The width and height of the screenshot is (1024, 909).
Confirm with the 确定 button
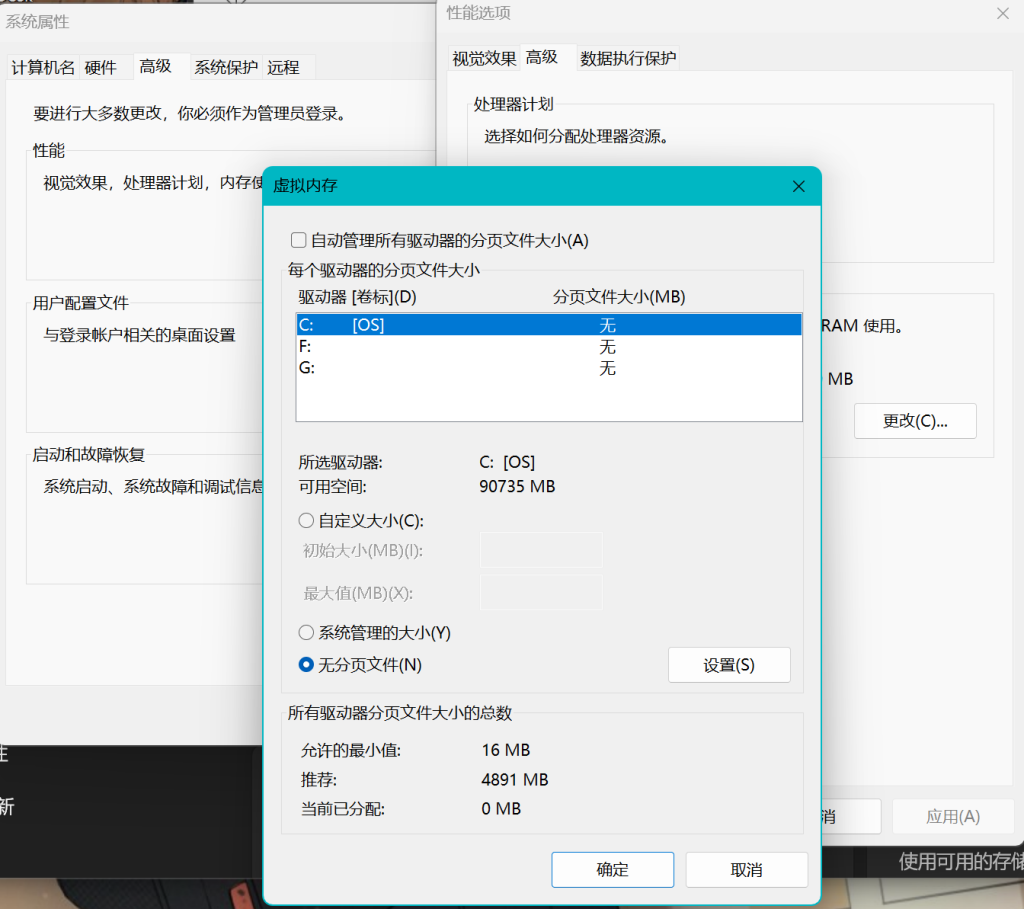pos(612,870)
